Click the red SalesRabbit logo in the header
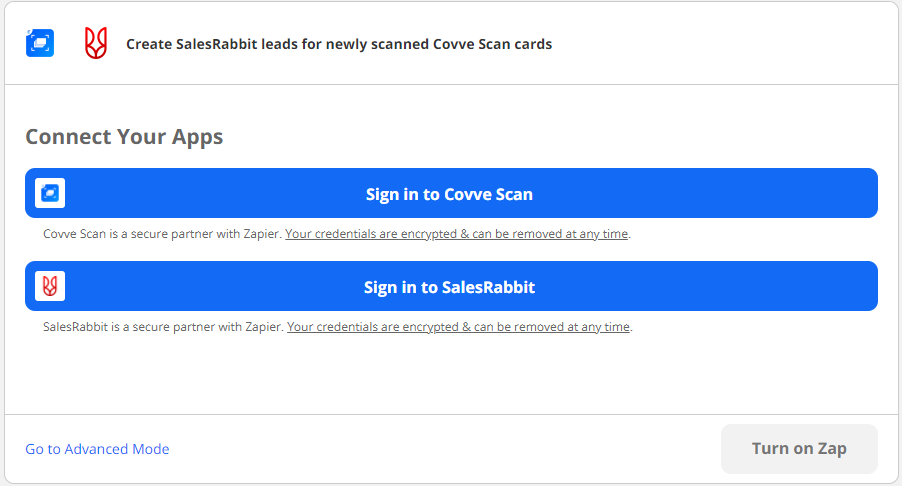902x486 pixels. [x=95, y=43]
